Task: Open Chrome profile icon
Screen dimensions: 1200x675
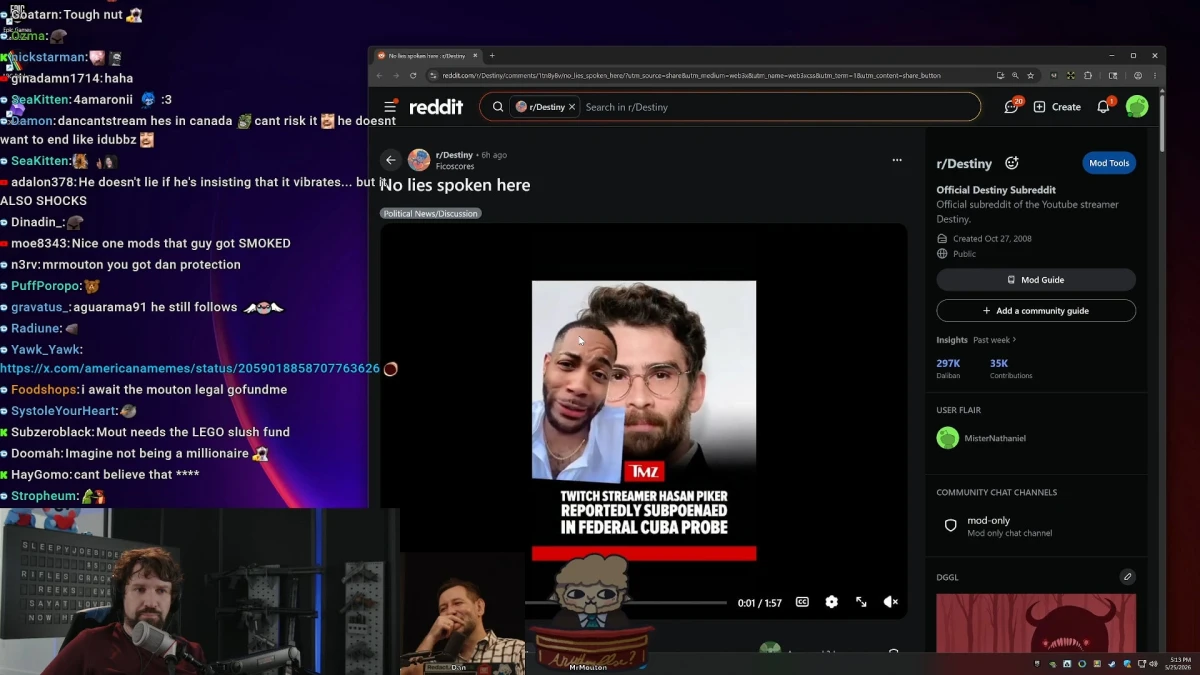Action: pos(1138,75)
